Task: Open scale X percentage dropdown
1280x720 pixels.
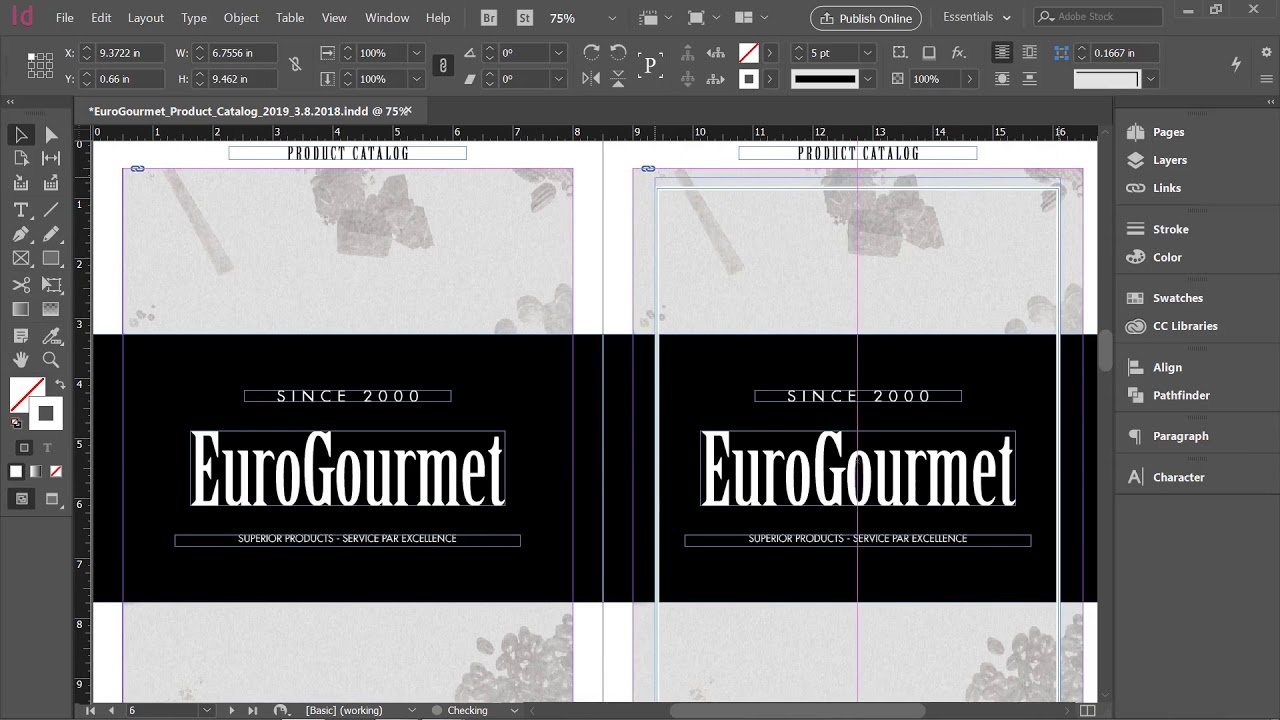Action: (417, 53)
